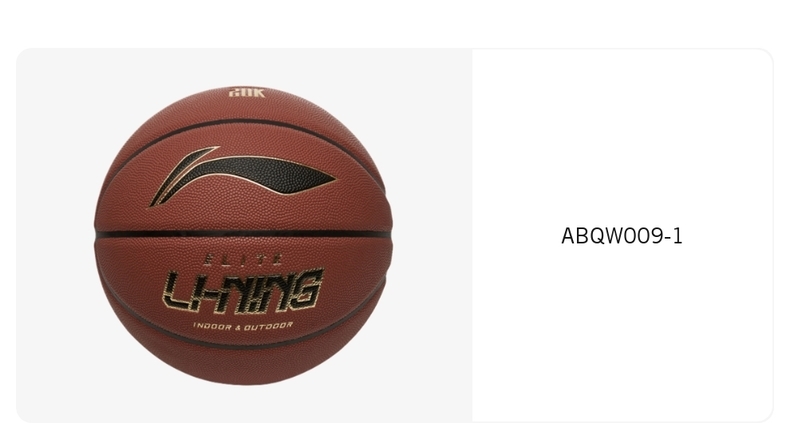The image size is (790, 423).
Task: Click the gray background right of the ball
Action: pos(432,236)
